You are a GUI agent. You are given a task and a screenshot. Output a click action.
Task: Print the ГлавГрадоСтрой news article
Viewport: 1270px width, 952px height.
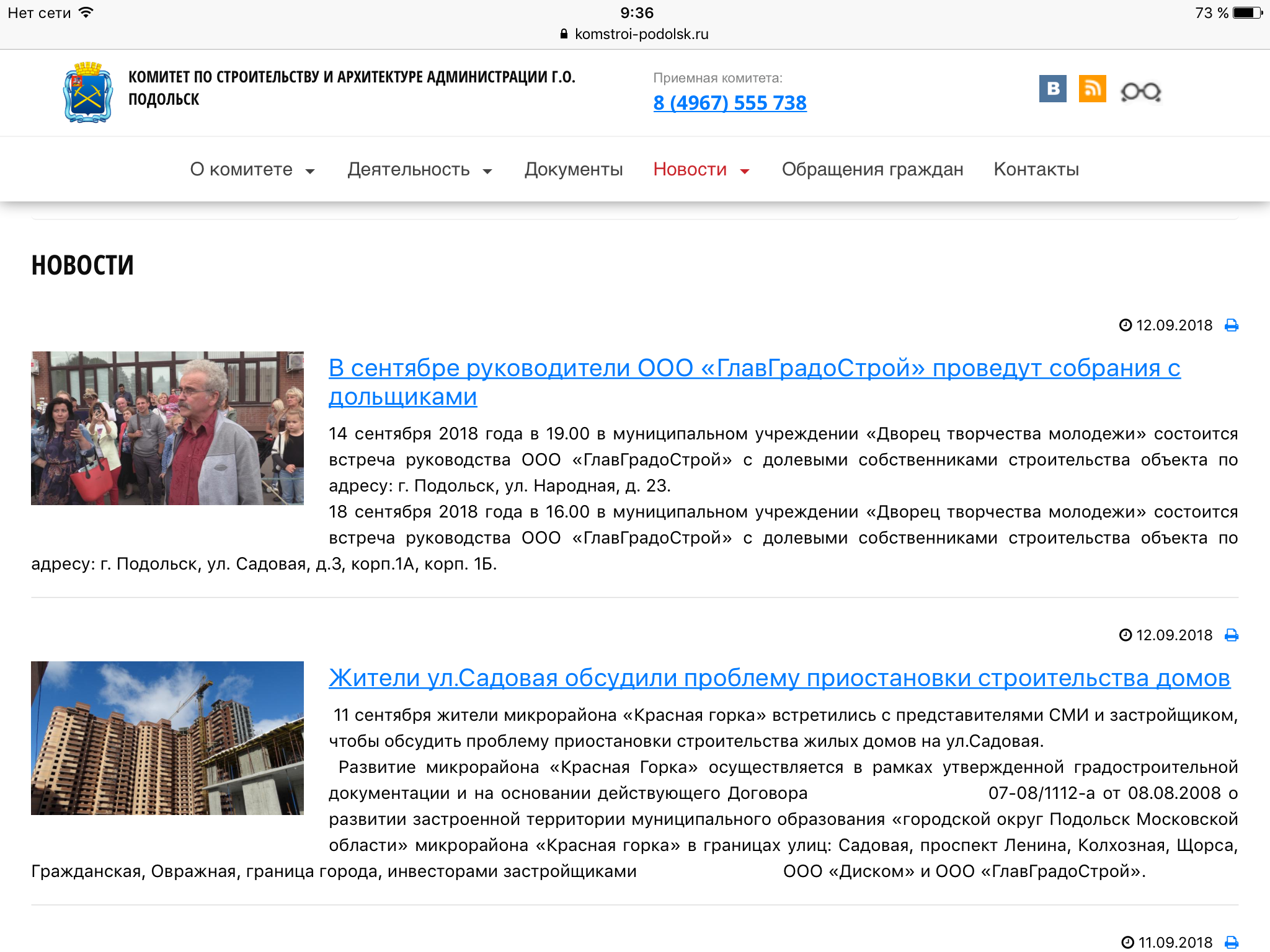(1232, 325)
